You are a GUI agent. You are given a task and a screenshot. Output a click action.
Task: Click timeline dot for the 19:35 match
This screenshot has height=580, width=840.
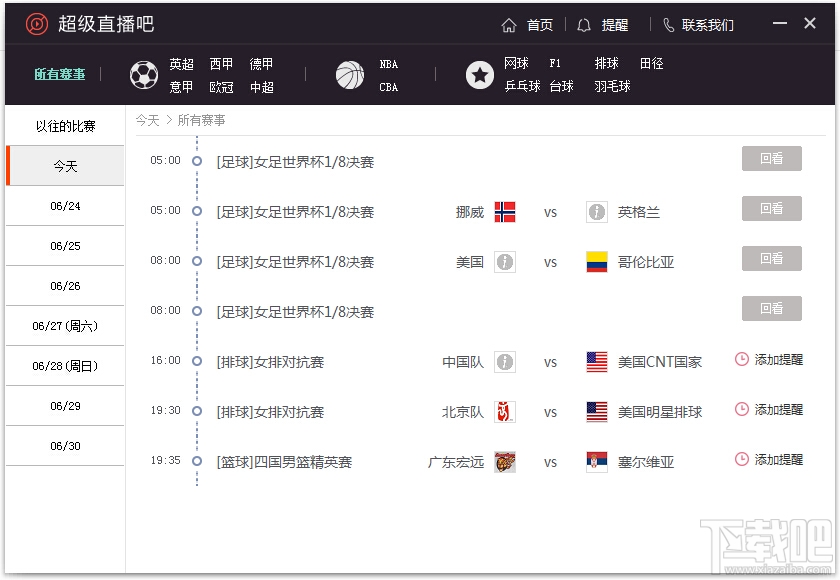coord(197,461)
